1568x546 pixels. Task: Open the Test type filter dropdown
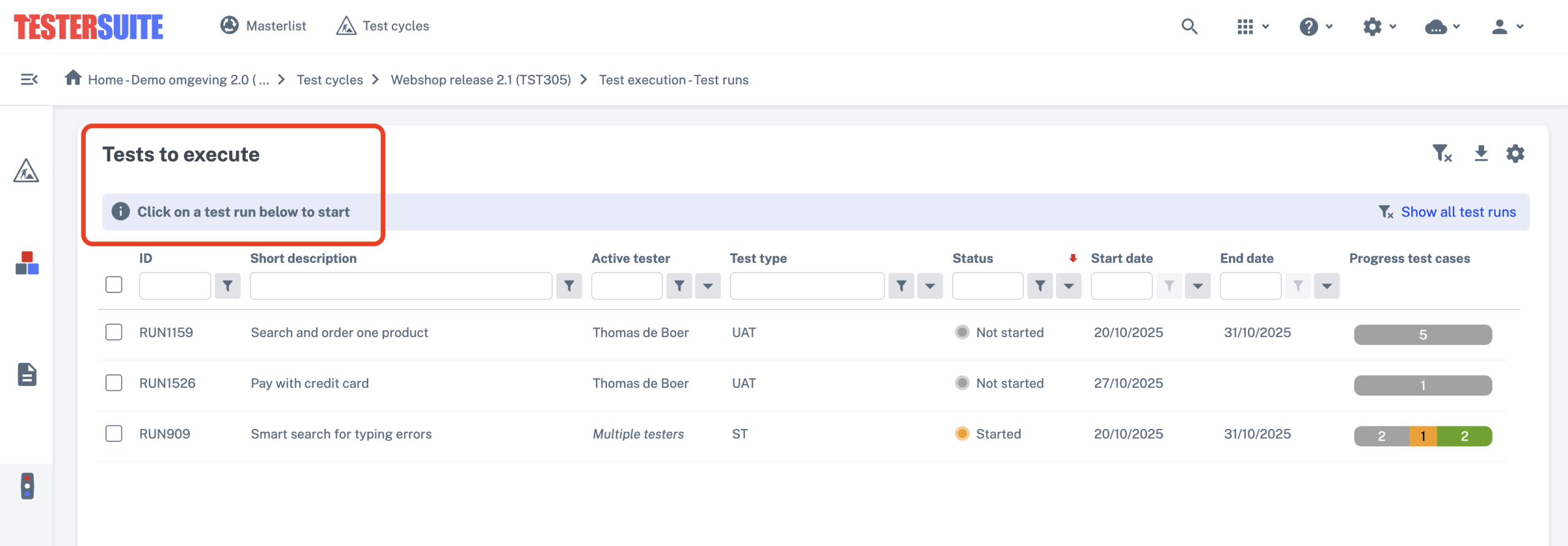click(x=930, y=286)
